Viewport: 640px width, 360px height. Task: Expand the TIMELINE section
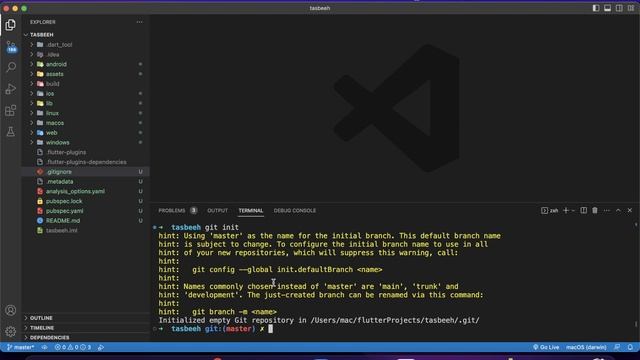[86, 328]
